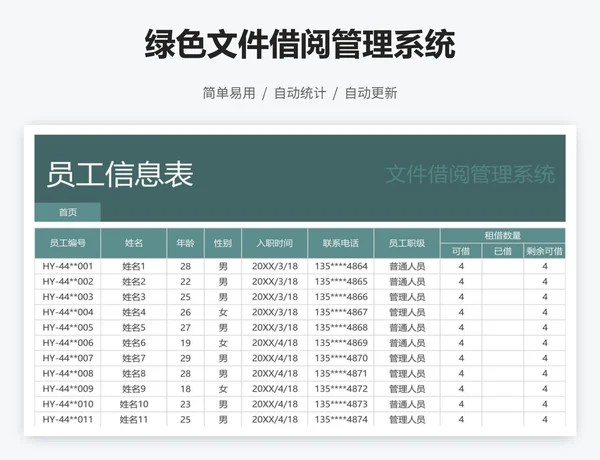Click employee ID cell HY-44**011

68,419
